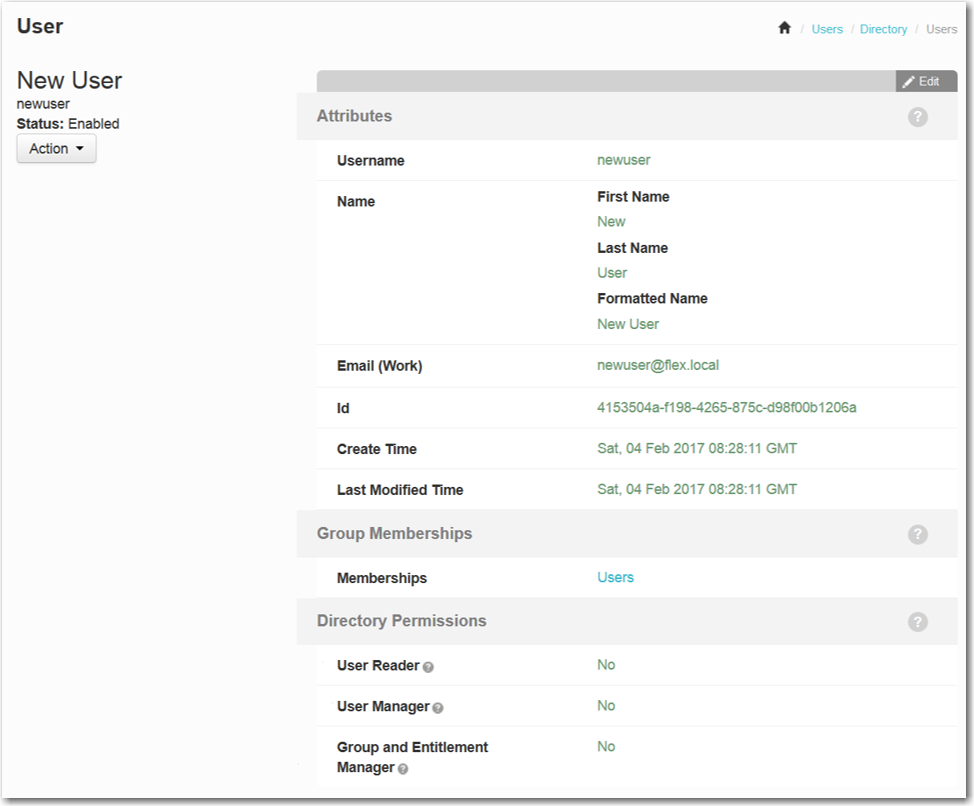Click the help icon beside User Manager
The image size is (974, 806).
[x=438, y=708]
